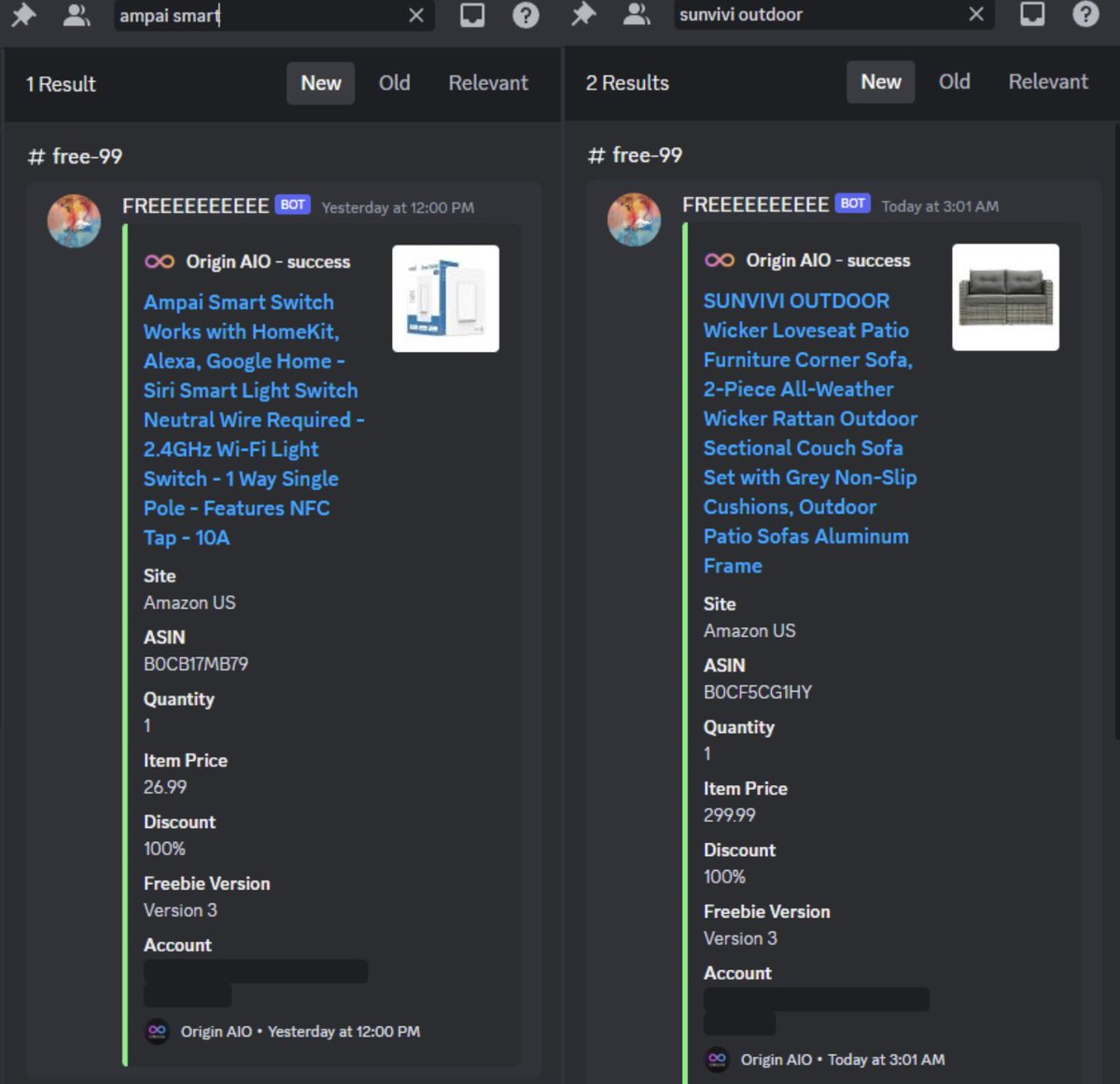Click Origin AIO infinity icon, Ampai embed
The height and width of the screenshot is (1084, 1120).
[160, 261]
